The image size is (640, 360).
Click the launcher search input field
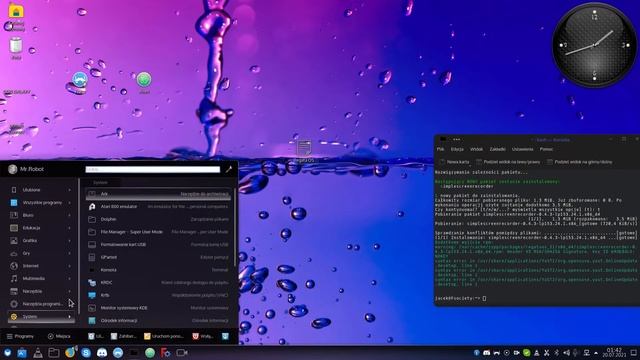(153, 169)
